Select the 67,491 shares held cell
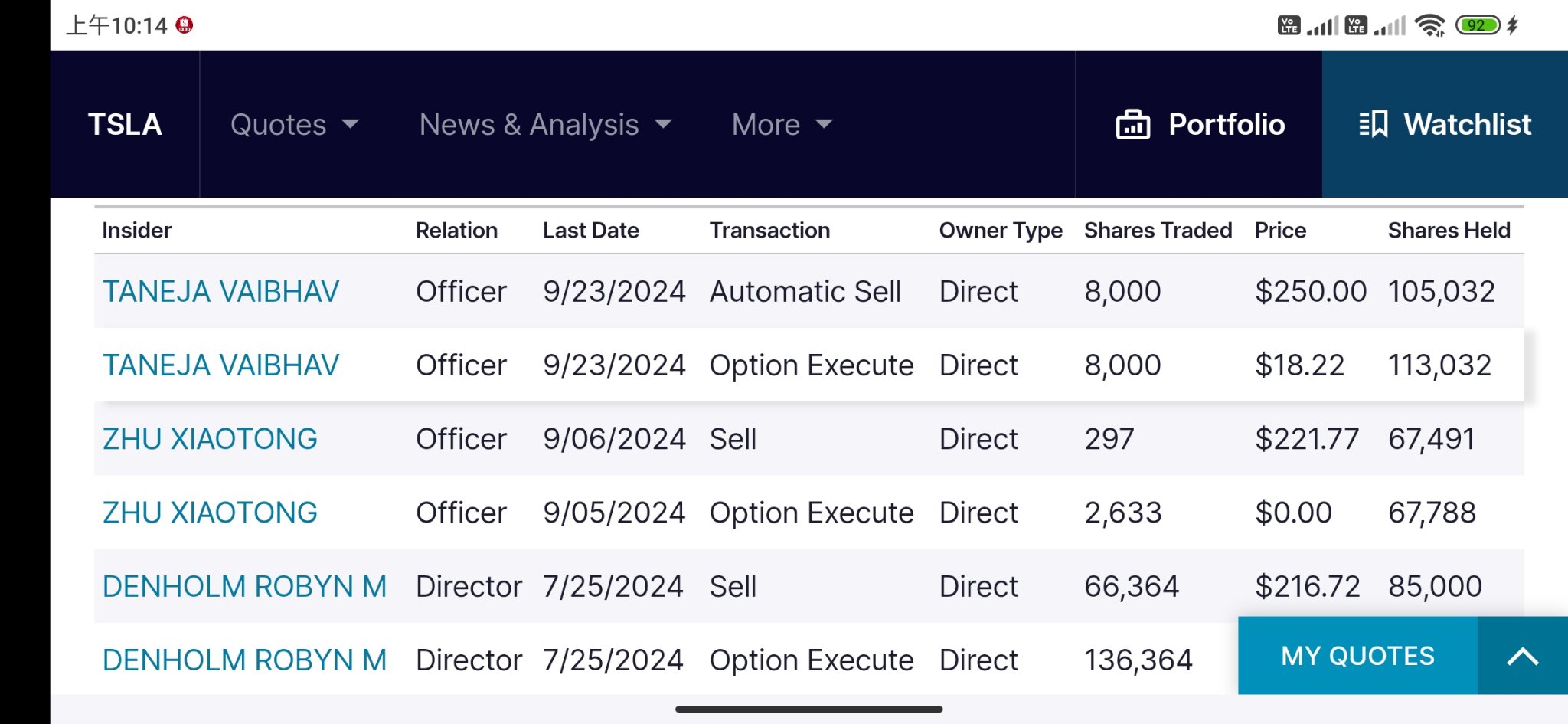The image size is (1568, 724). pyautogui.click(x=1432, y=438)
